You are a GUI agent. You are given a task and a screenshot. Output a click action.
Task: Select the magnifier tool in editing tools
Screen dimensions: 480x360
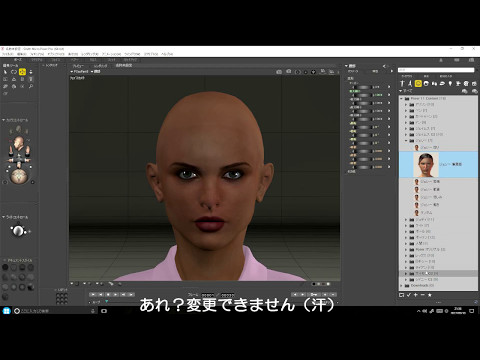[31, 86]
